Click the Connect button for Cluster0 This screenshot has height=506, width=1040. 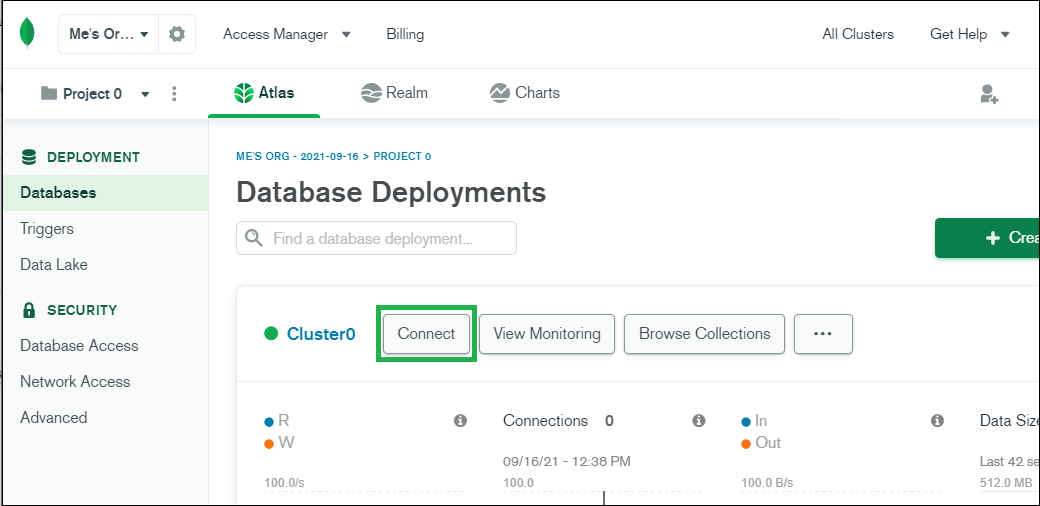click(x=426, y=334)
